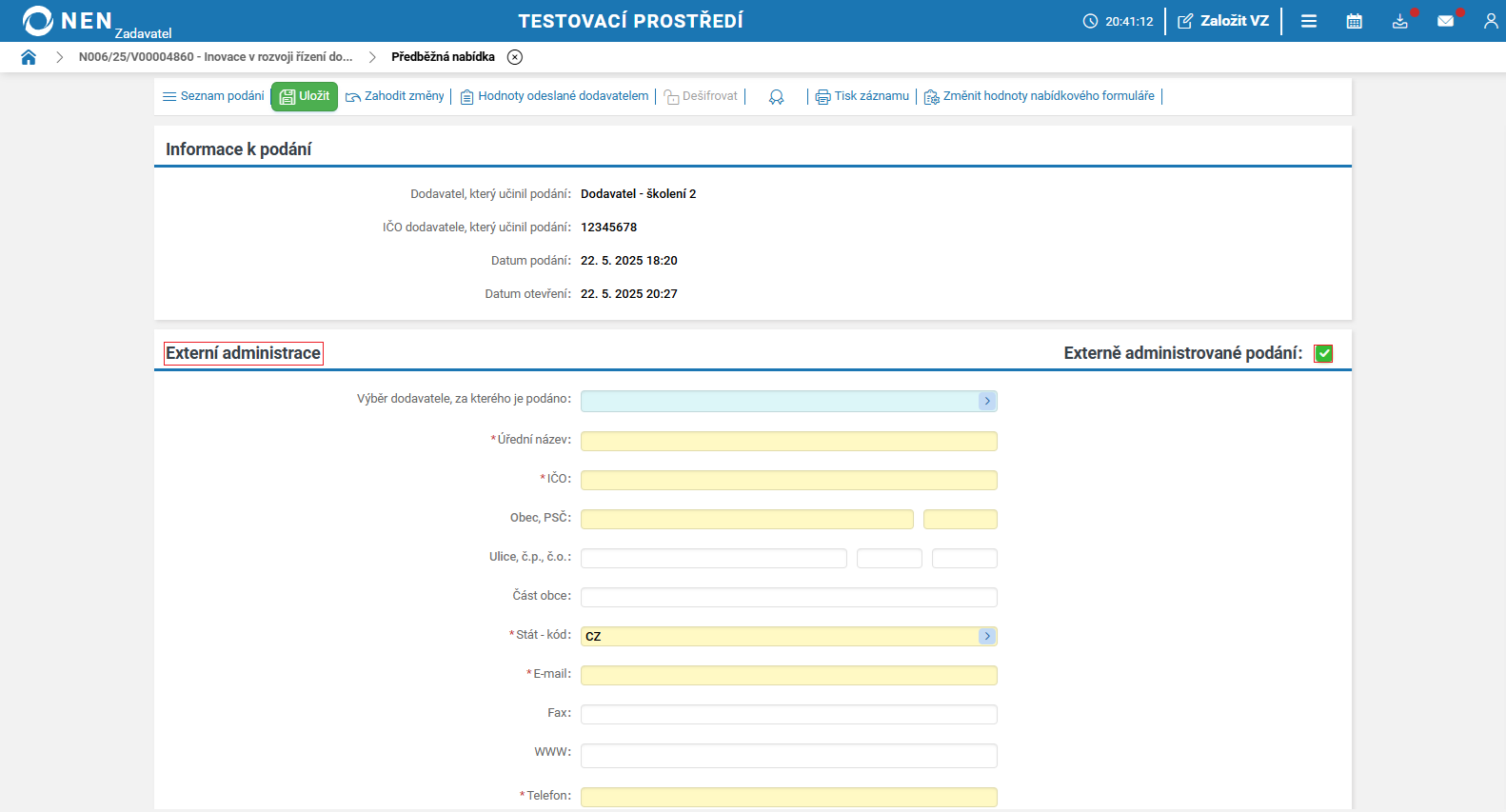Open downloads icon in top bar

1399,21
